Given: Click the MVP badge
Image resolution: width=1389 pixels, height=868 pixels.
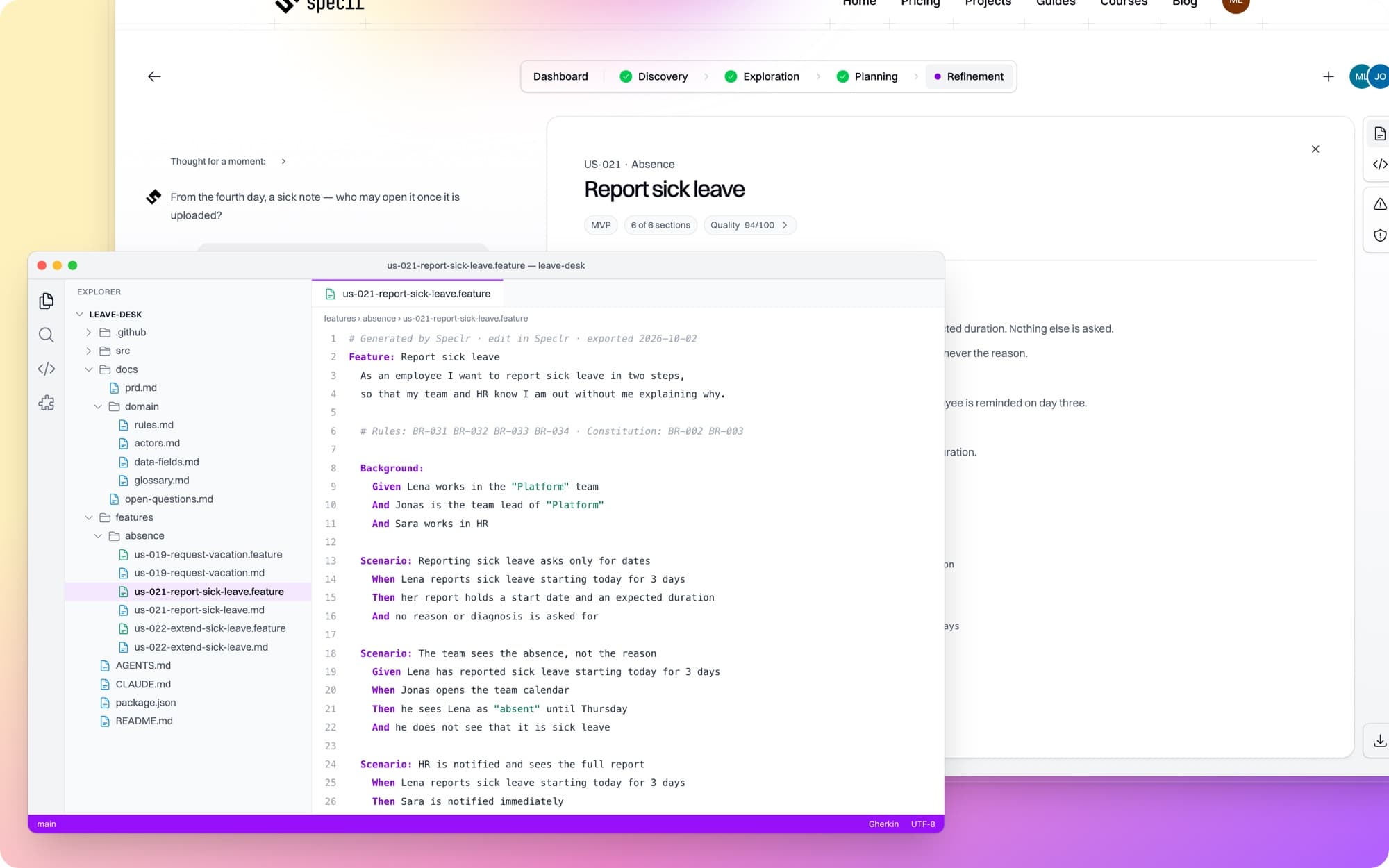Looking at the screenshot, I should (601, 225).
